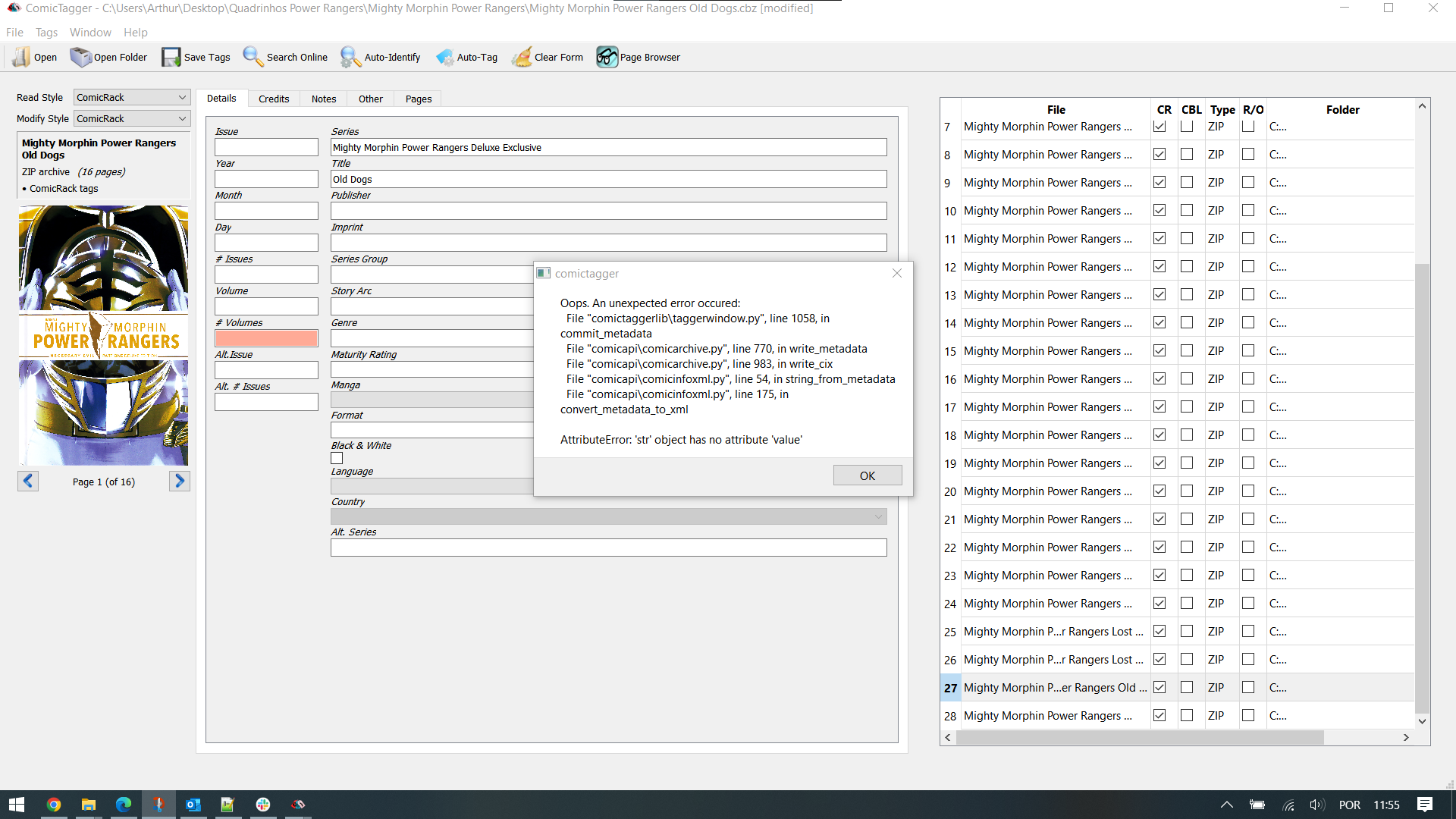The image size is (1456, 819).
Task: Save Tags to the current comic
Action: point(196,57)
